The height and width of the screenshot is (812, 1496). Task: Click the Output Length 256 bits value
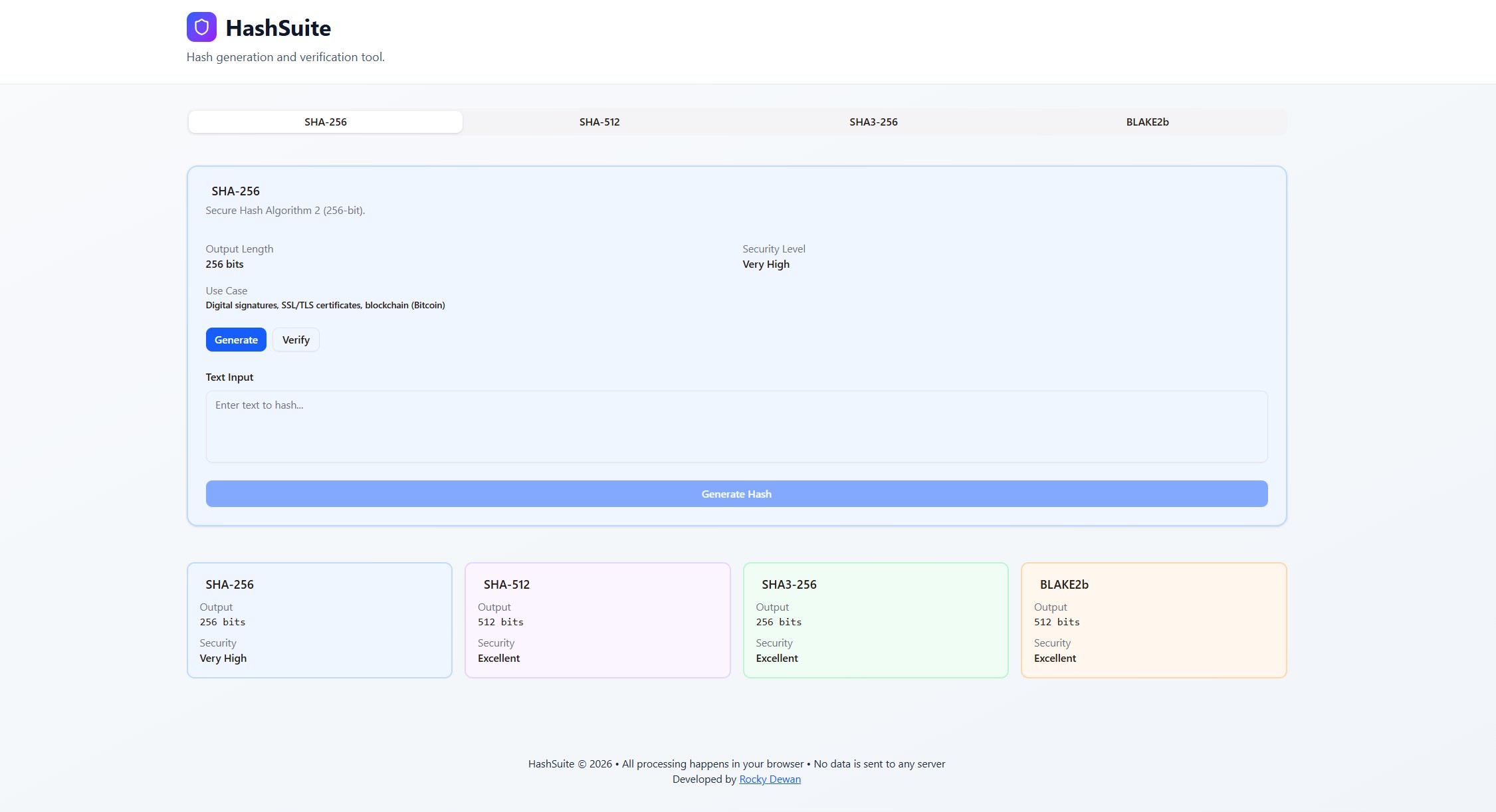click(x=224, y=264)
